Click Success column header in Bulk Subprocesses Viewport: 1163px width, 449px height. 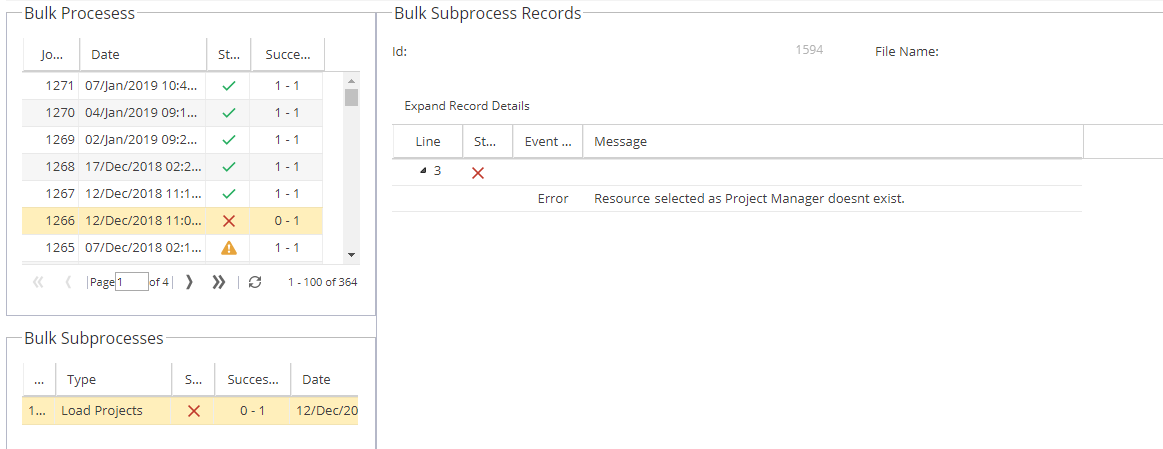[x=252, y=379]
